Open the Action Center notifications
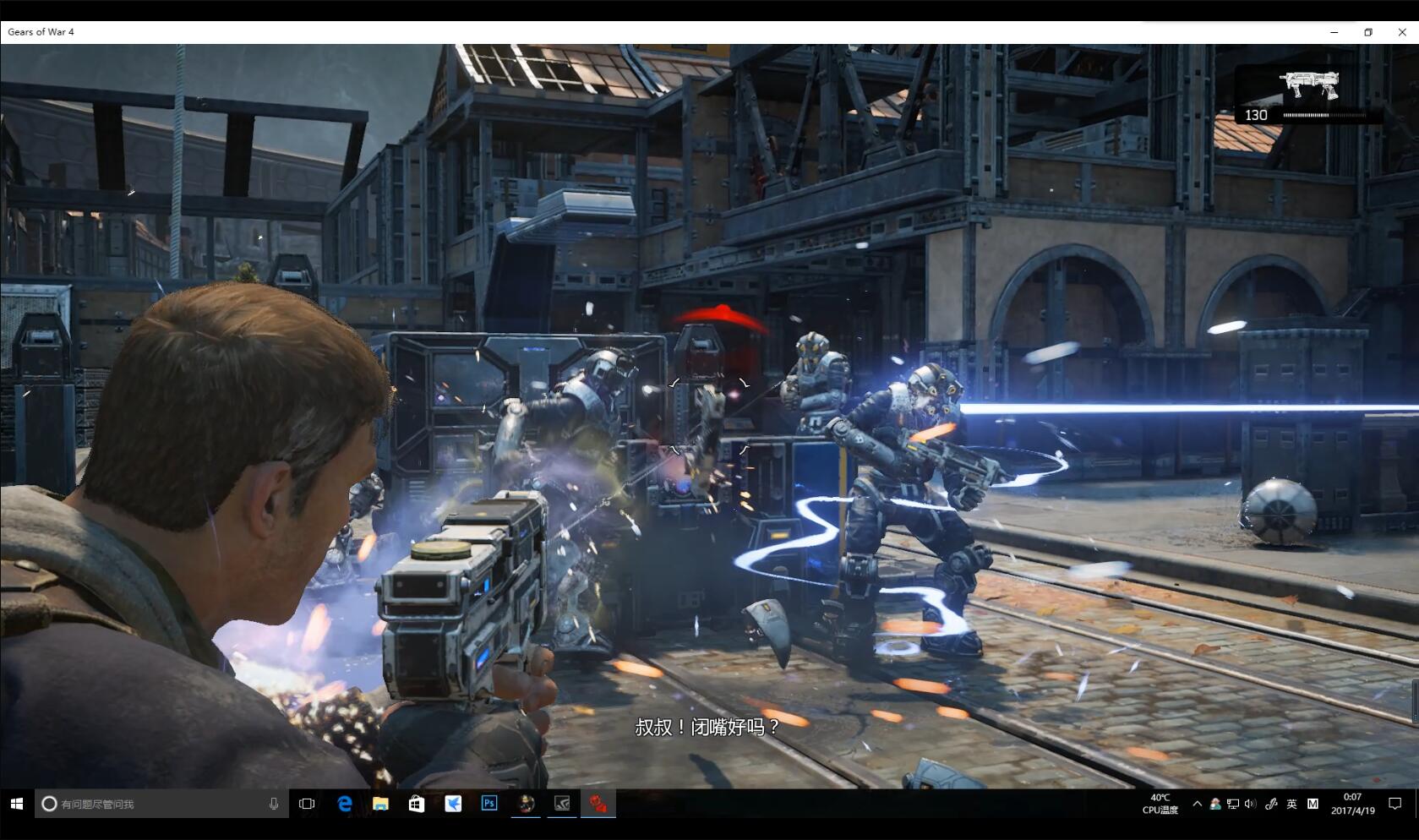1419x840 pixels. point(1395,804)
